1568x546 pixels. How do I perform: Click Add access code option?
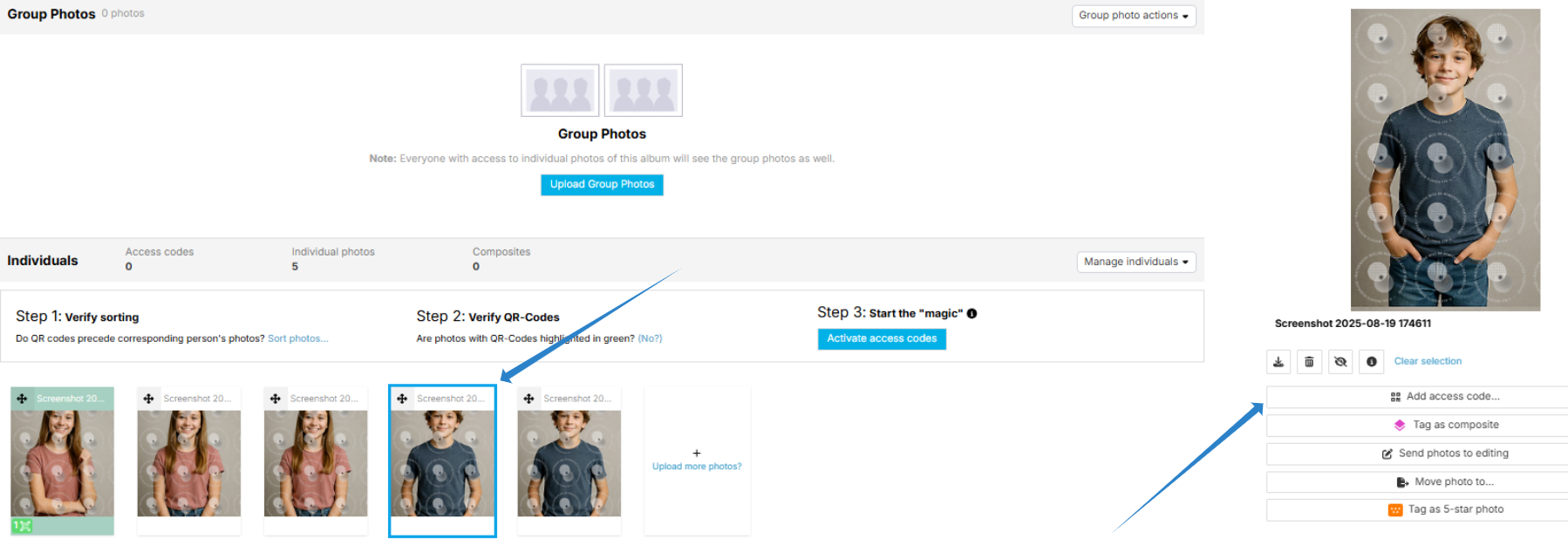(1445, 397)
